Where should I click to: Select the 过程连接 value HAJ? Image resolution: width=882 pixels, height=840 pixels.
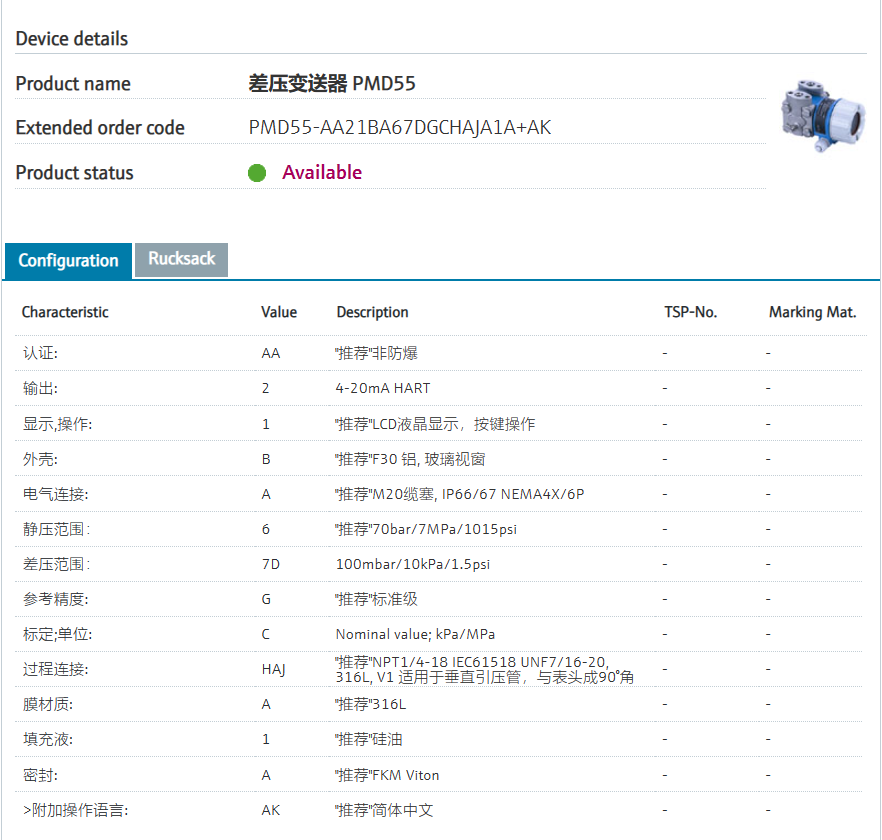click(x=273, y=669)
